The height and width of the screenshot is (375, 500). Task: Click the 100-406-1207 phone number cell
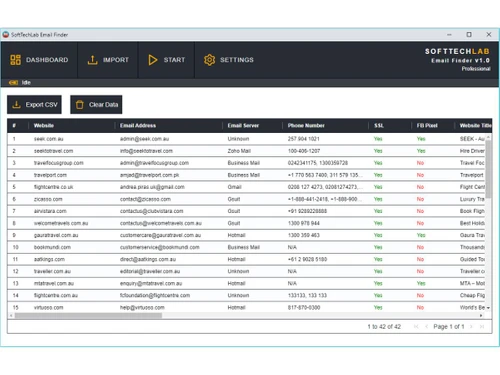click(x=304, y=151)
